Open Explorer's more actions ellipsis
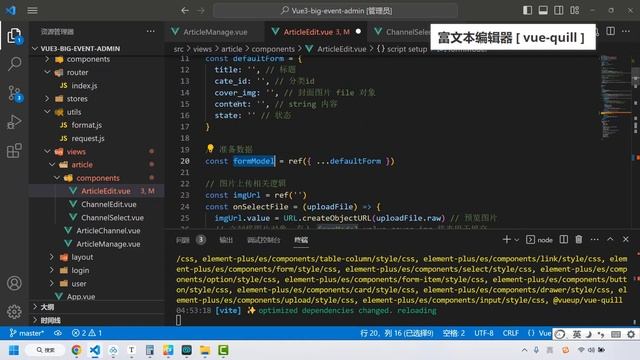This screenshot has width=640, height=360. tap(151, 31)
